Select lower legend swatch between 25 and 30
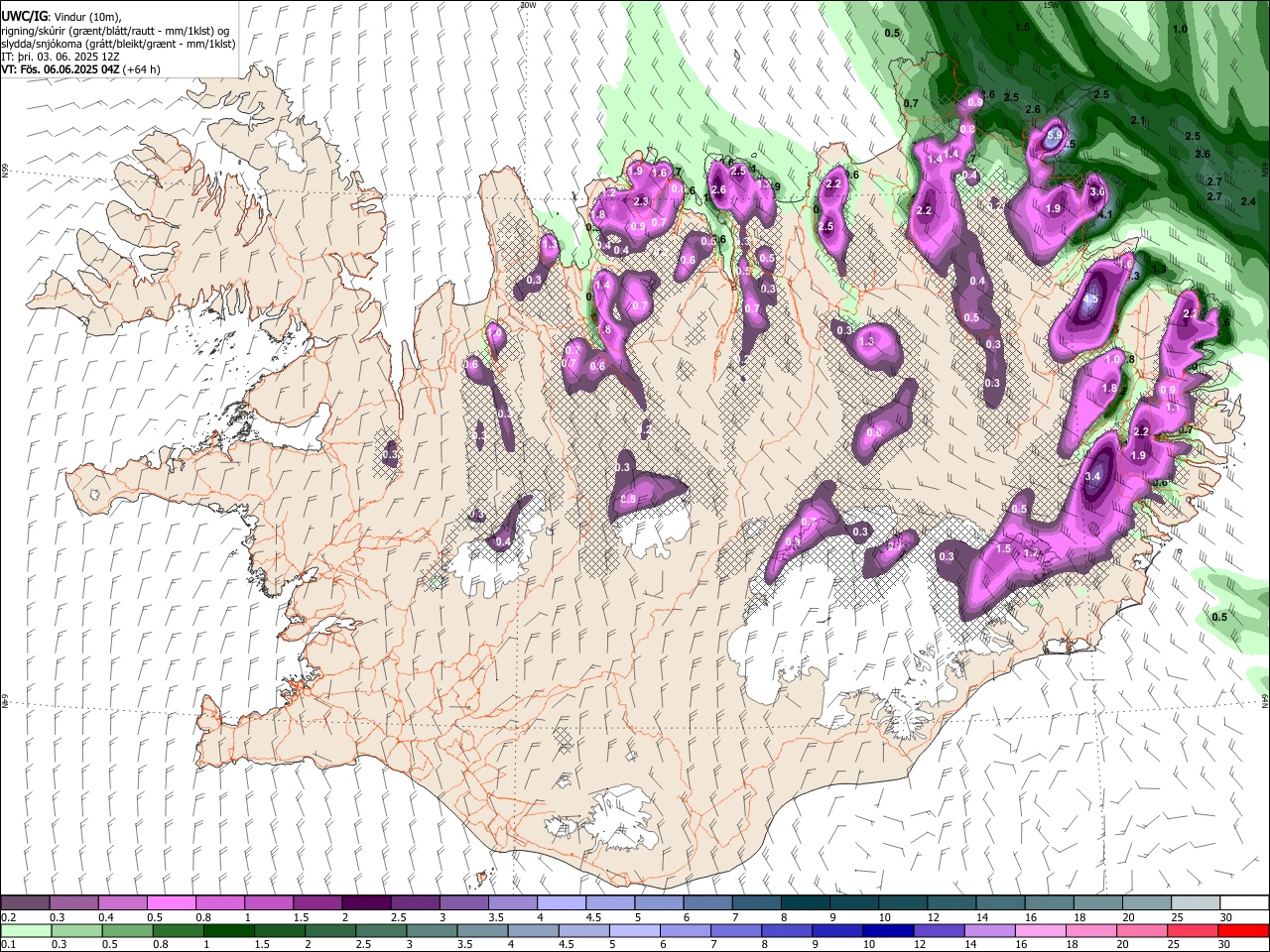This screenshot has width=1270, height=952. coord(1193,930)
